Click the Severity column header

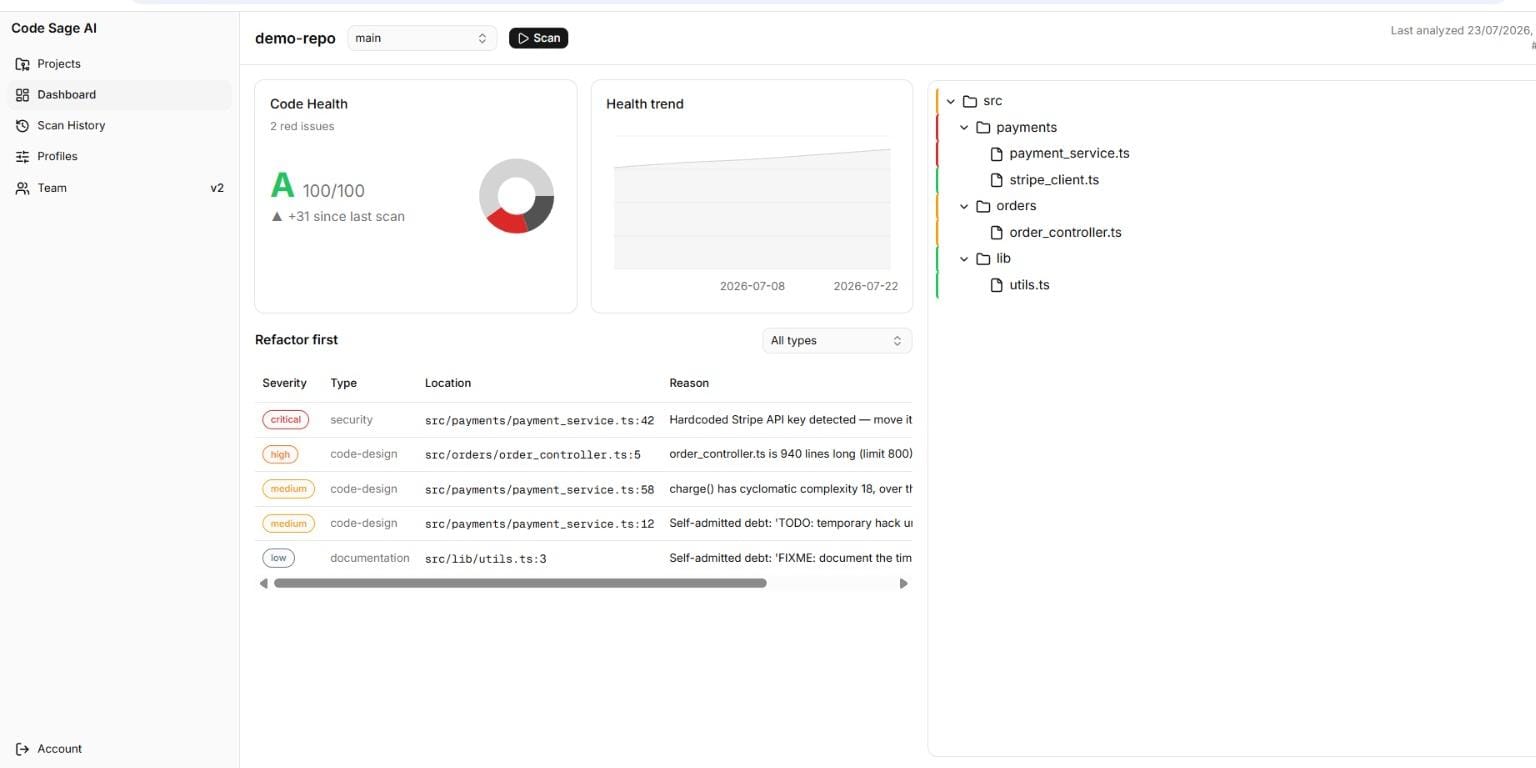pyautogui.click(x=284, y=383)
